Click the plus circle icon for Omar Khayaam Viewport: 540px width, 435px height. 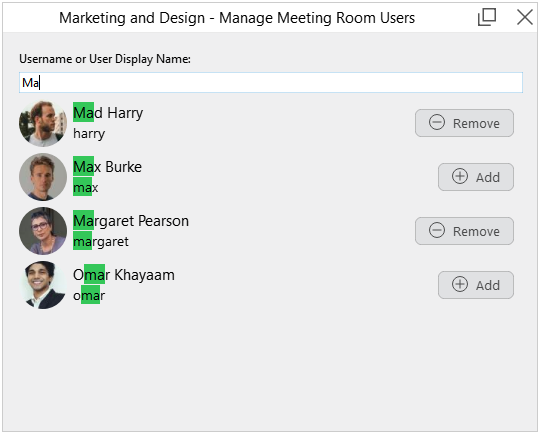pos(460,284)
